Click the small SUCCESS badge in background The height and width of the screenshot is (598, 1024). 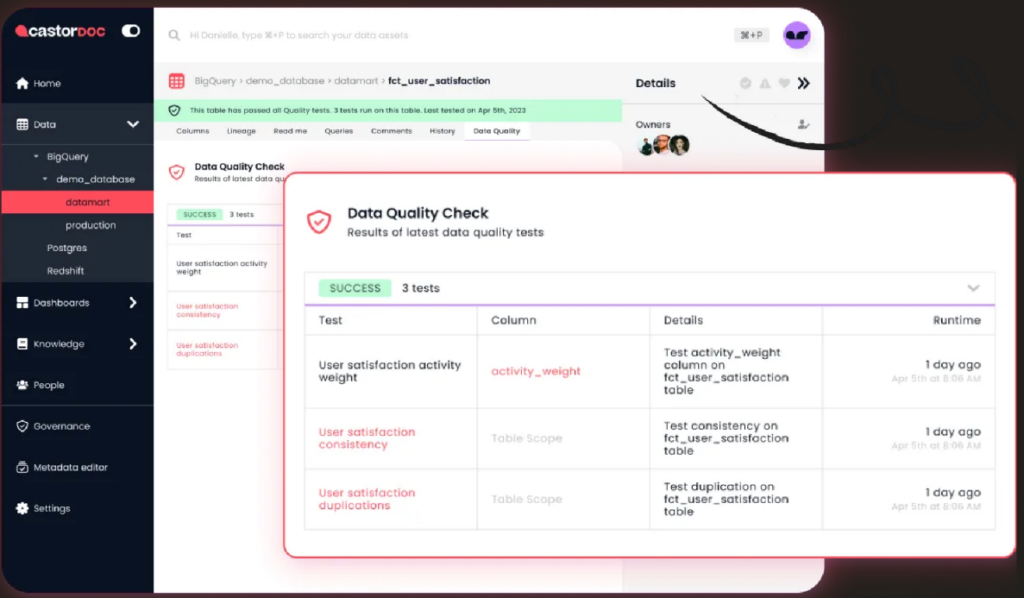point(199,214)
